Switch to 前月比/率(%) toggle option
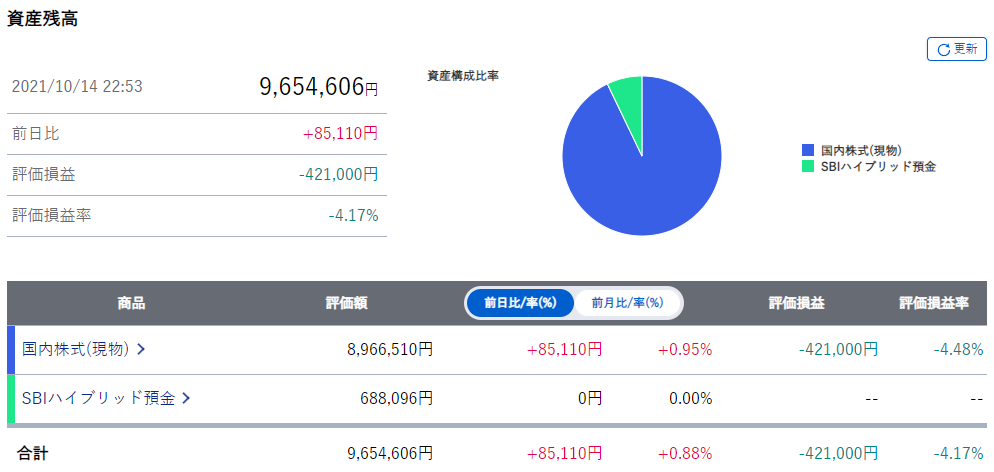This screenshot has height=472, width=994. click(628, 302)
